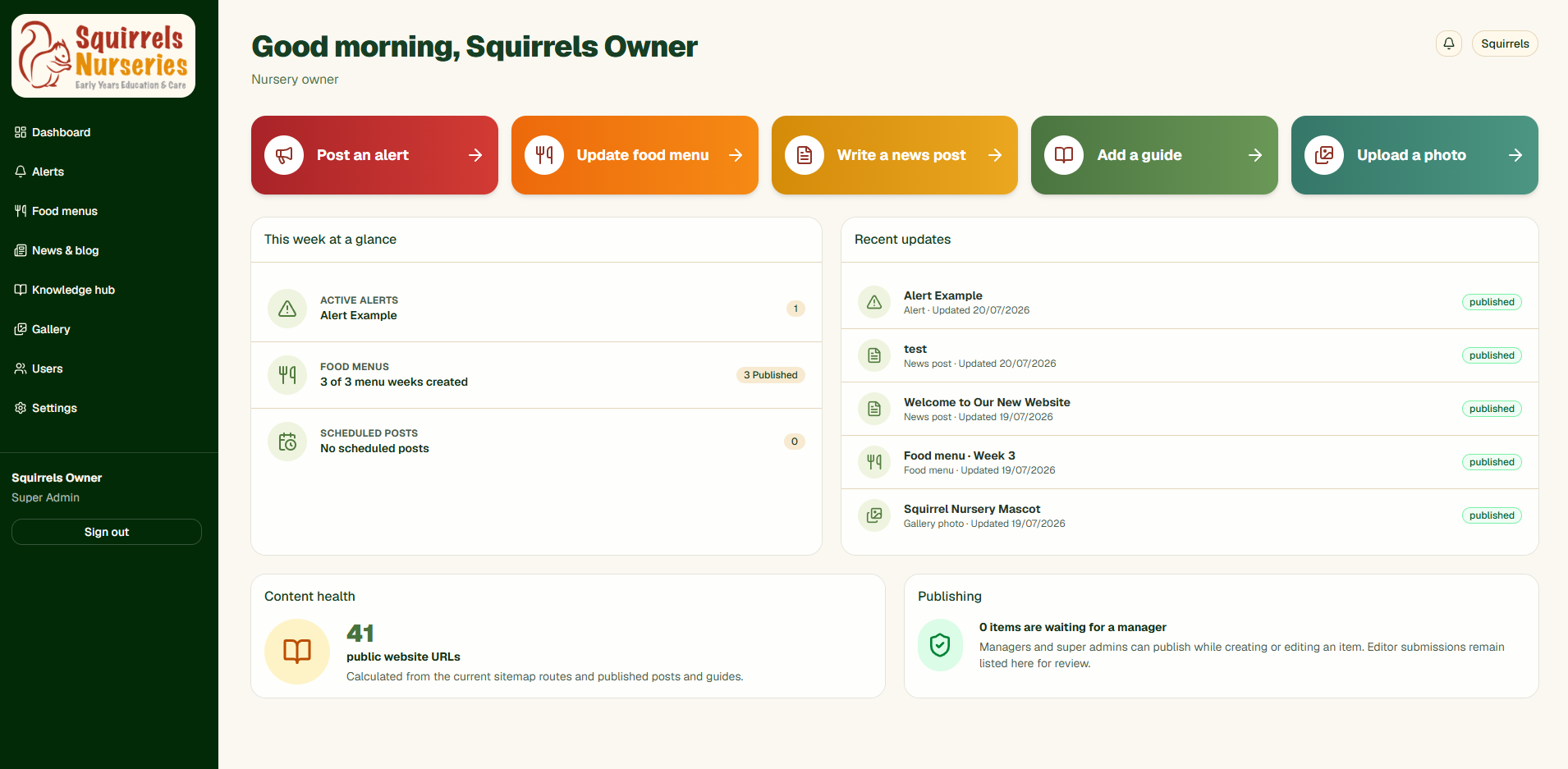Click the book icon in Content health

click(297, 652)
